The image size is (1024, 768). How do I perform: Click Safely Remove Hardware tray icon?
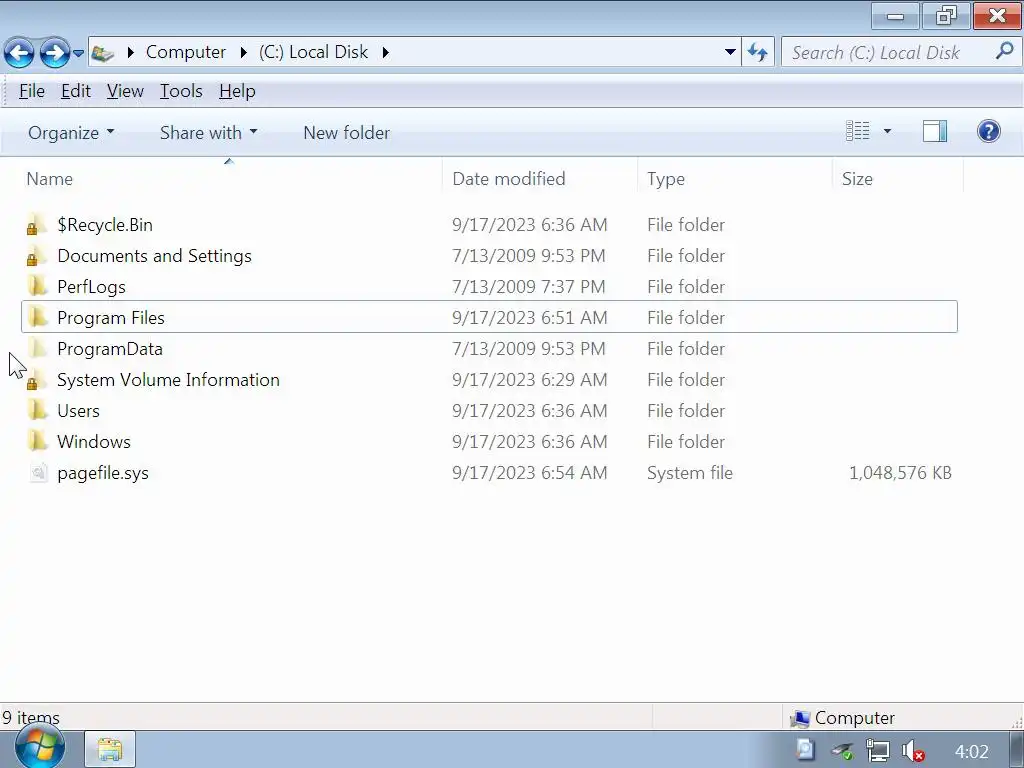[x=842, y=751]
